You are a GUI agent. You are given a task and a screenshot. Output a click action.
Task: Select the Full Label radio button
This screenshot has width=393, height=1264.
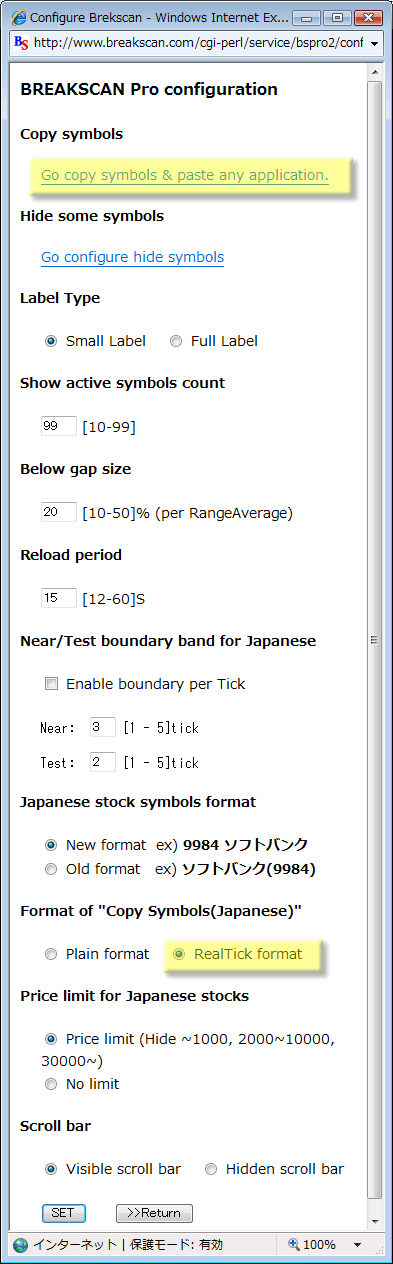coord(176,341)
